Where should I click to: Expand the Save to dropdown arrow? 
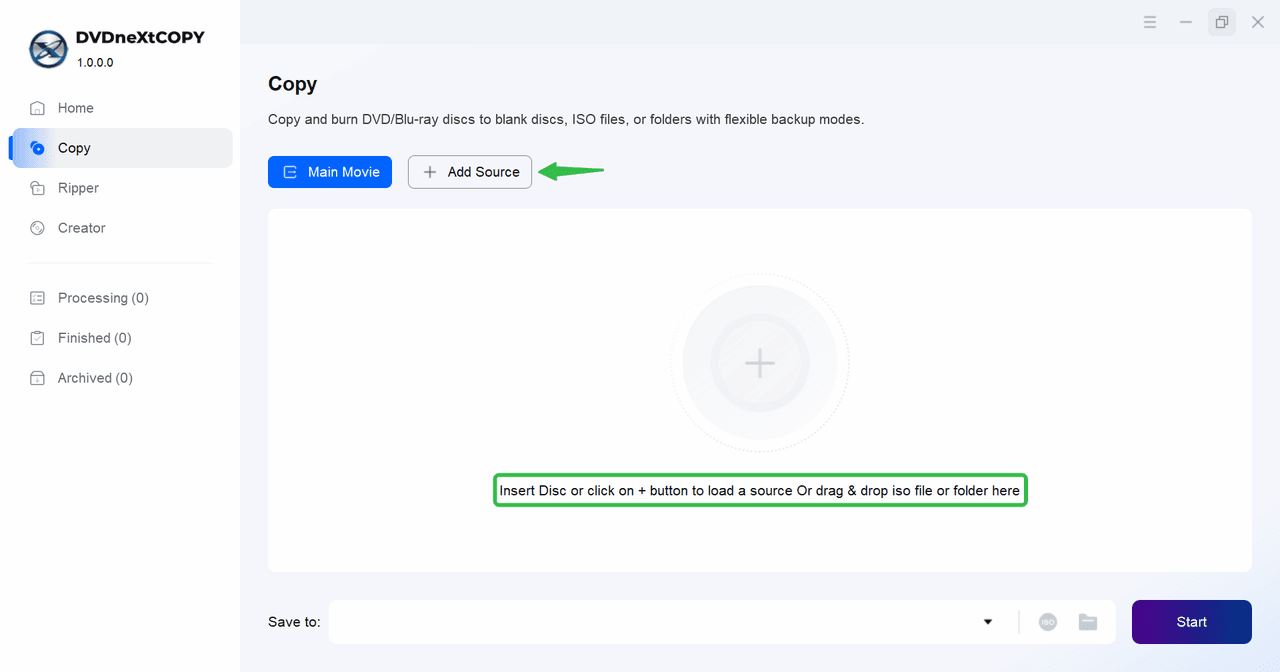tap(988, 622)
